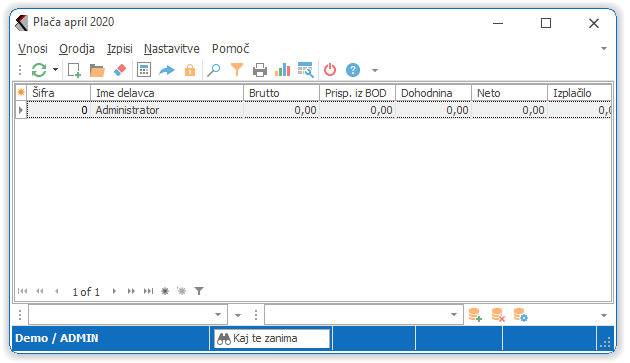This screenshot has width=630, height=363.
Task: Click the table search icon
Action: [x=306, y=70]
